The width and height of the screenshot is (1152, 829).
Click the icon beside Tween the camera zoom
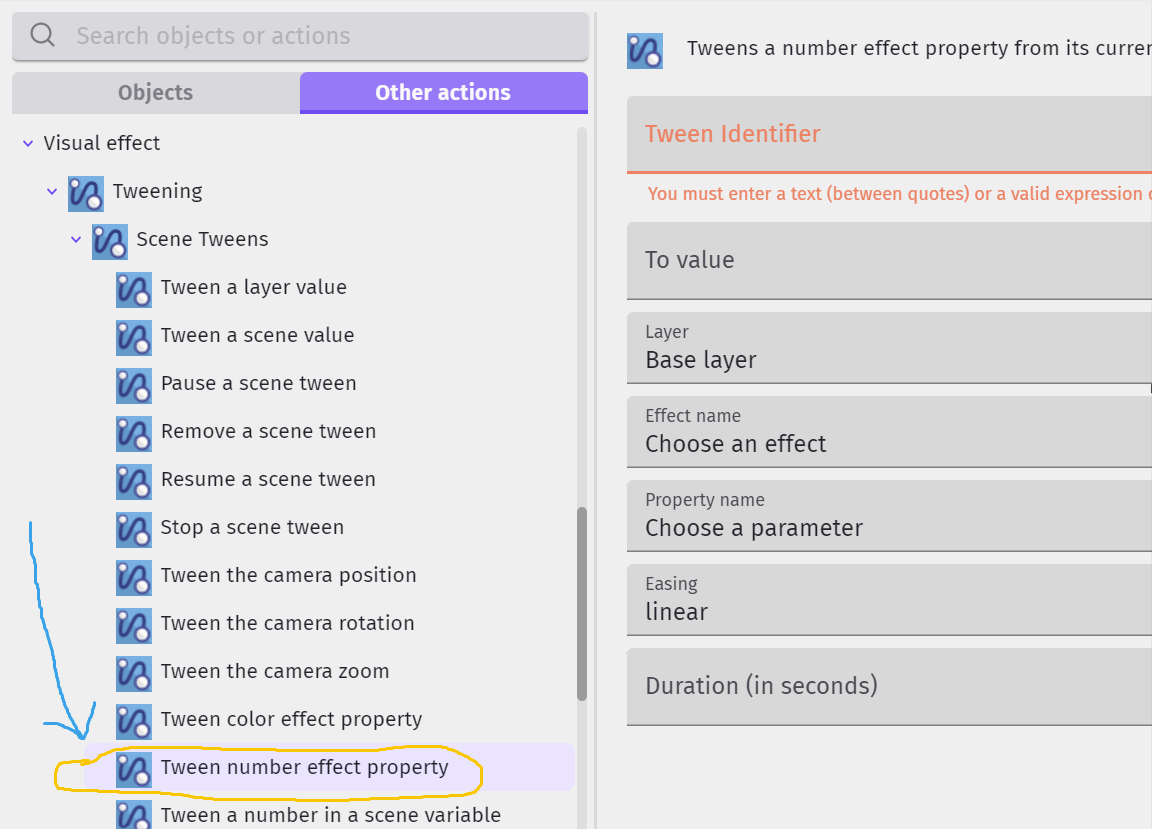134,673
